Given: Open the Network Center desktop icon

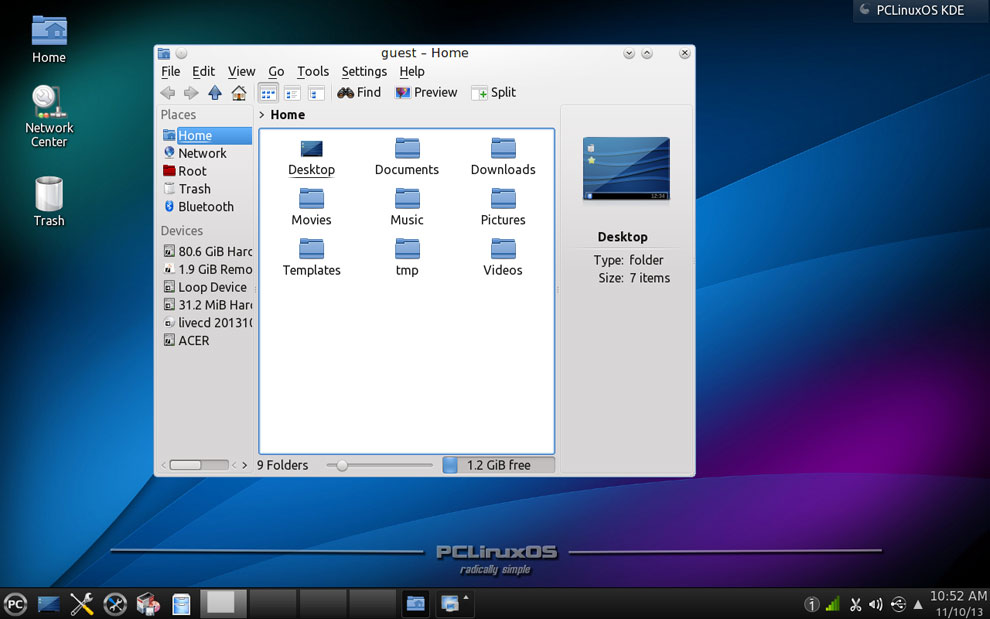Looking at the screenshot, I should pyautogui.click(x=49, y=116).
